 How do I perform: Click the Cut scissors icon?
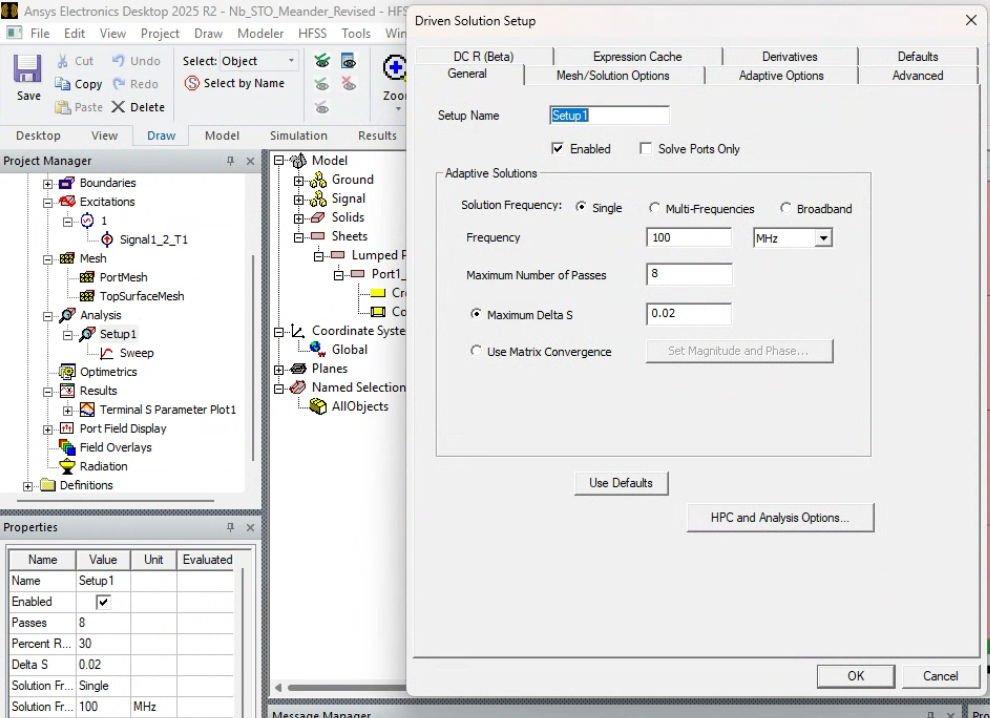pyautogui.click(x=62, y=61)
